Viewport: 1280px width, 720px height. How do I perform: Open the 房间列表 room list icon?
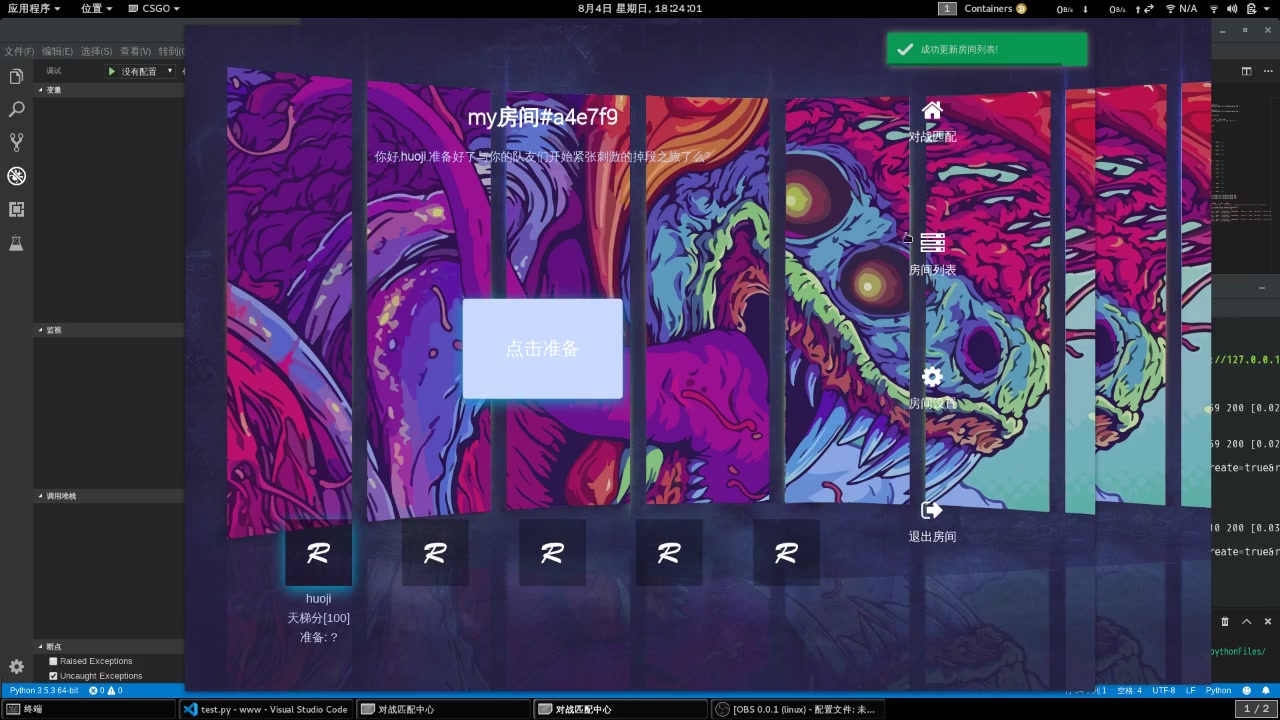(x=932, y=243)
